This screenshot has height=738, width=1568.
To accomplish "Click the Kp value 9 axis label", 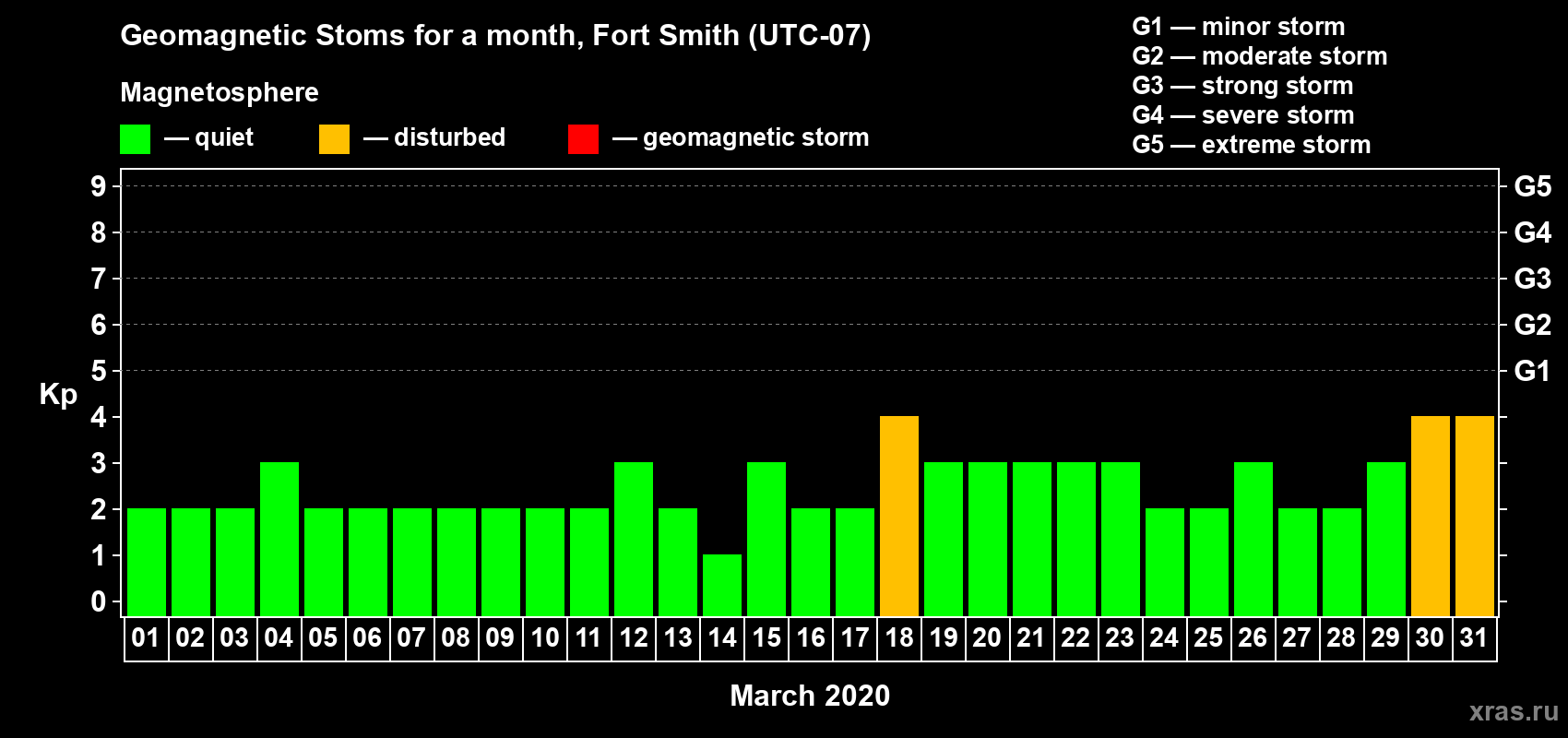I will (99, 186).
